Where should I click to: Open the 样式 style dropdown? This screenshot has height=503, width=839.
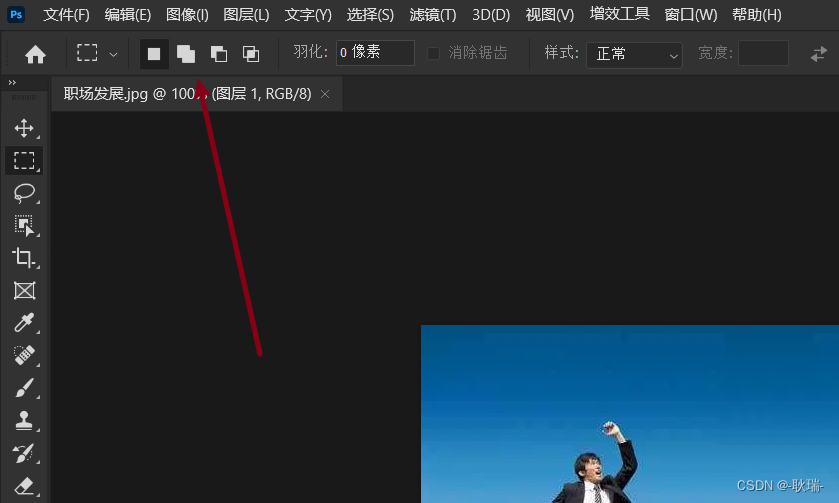[x=634, y=55]
